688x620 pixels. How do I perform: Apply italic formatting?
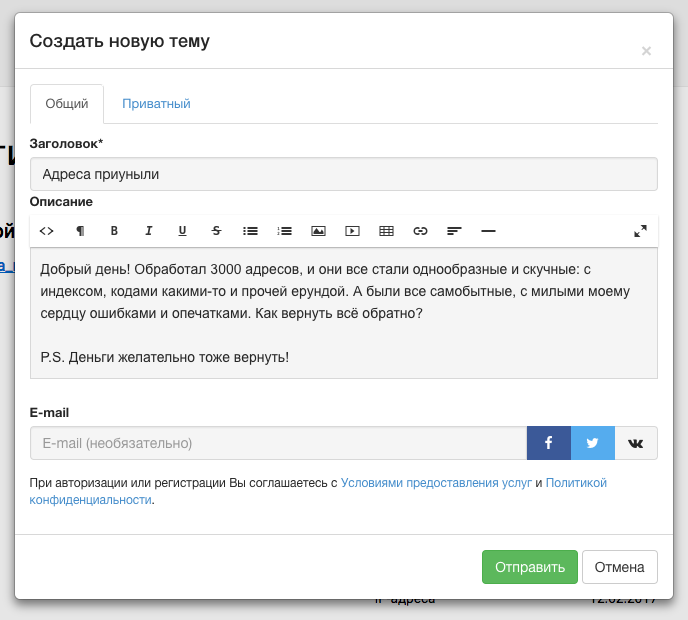148,231
